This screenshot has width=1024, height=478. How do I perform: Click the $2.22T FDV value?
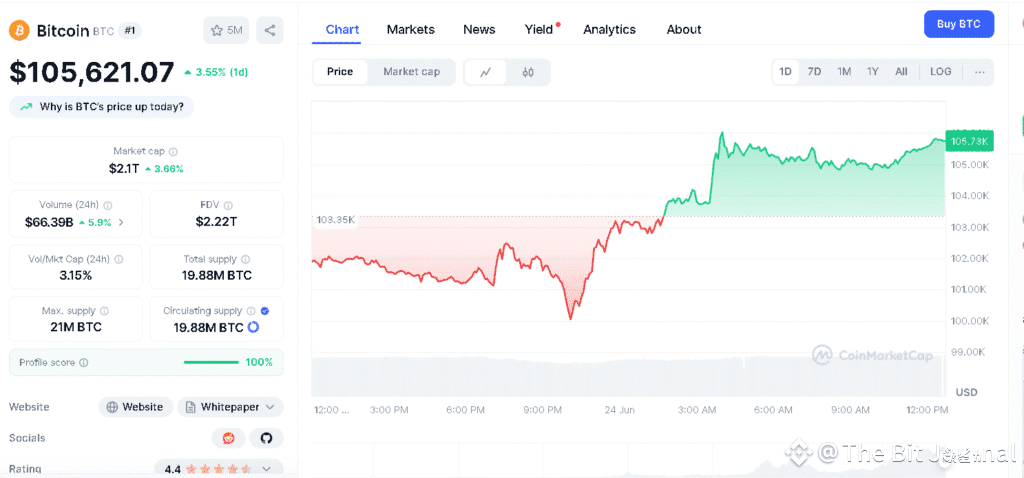(216, 222)
